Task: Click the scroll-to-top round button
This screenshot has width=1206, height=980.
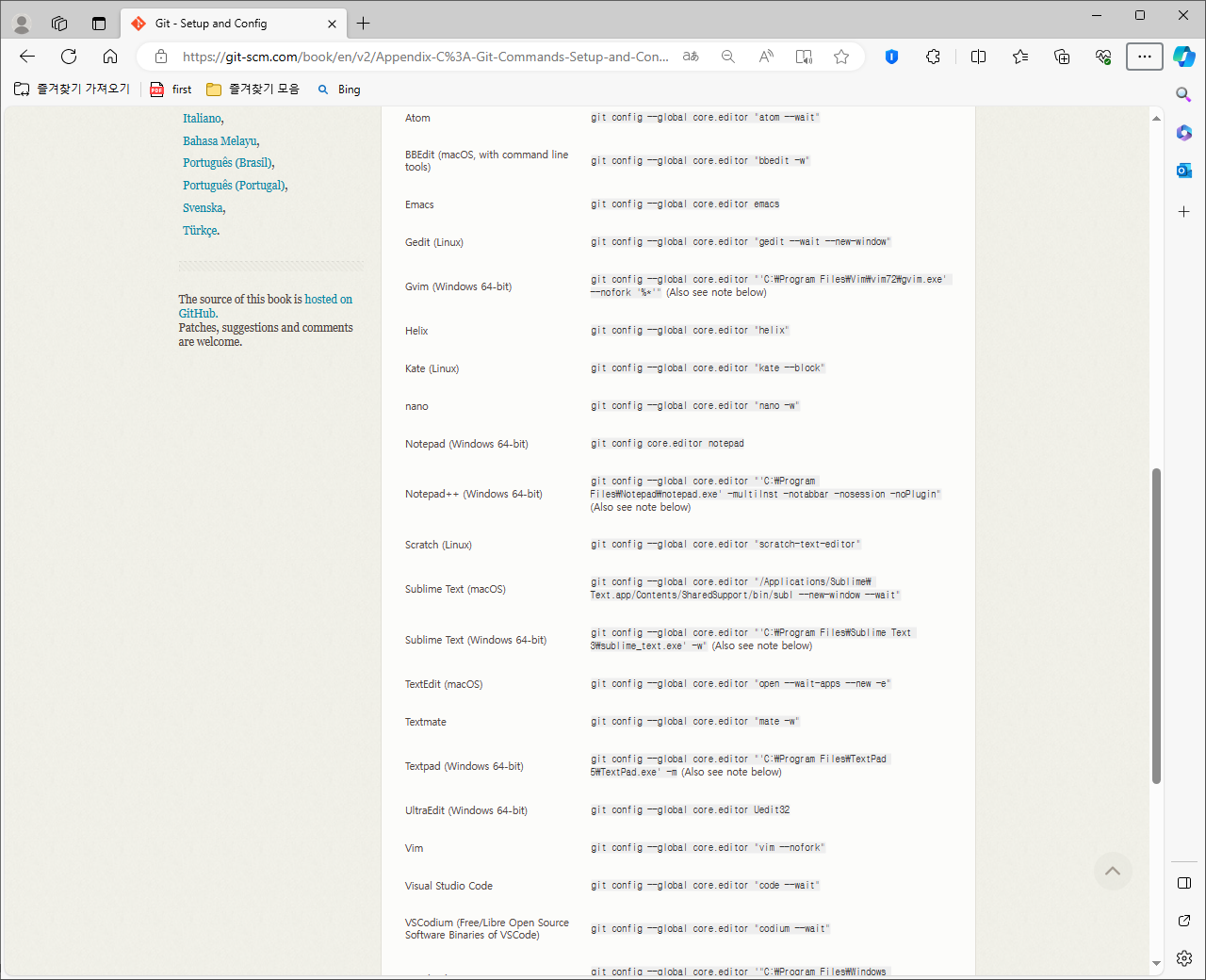Action: (x=1113, y=871)
